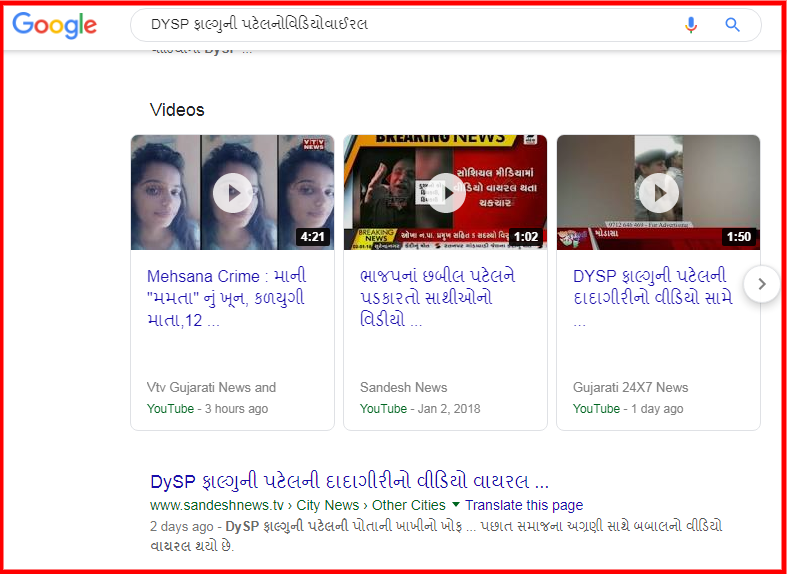Viewport: 787px width, 574px height.
Task: Click the Google logo
Action: pos(54,25)
